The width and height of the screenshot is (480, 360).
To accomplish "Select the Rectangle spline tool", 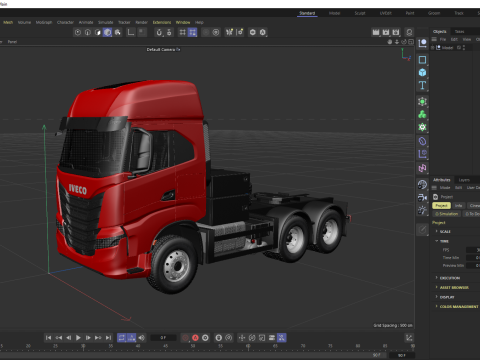I will pyautogui.click(x=422, y=60).
